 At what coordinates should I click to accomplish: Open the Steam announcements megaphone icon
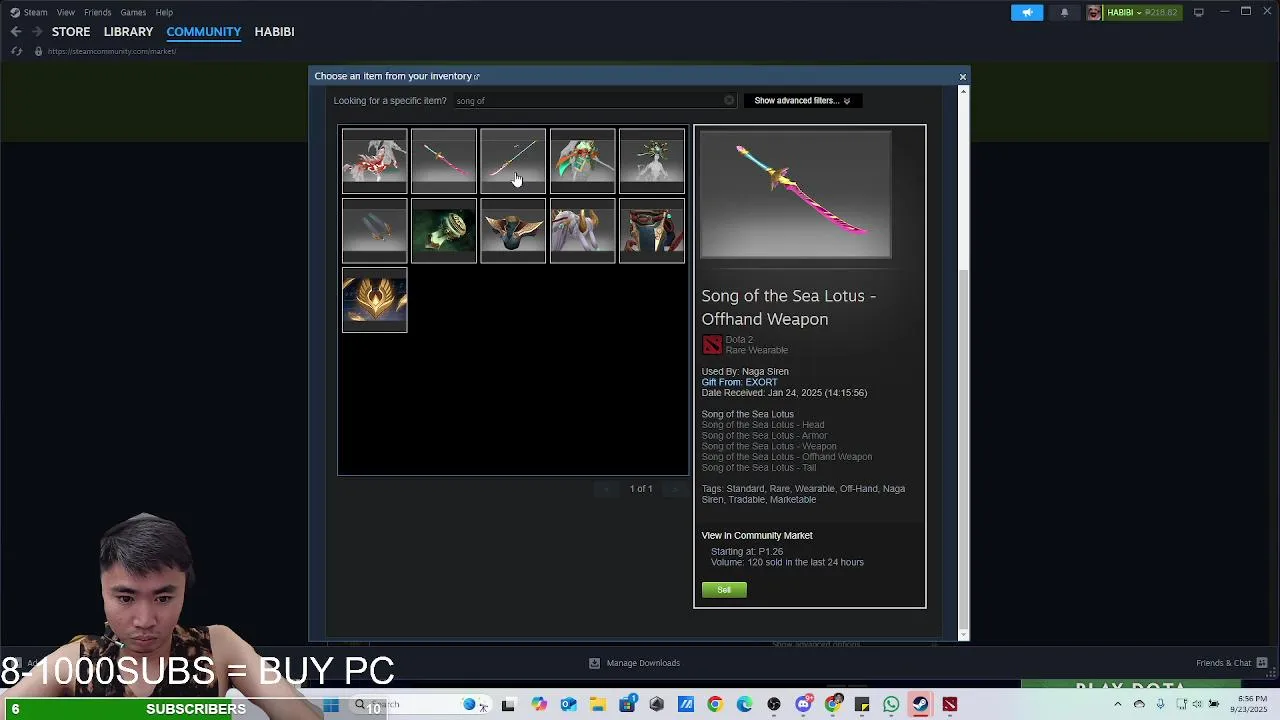point(1027,12)
